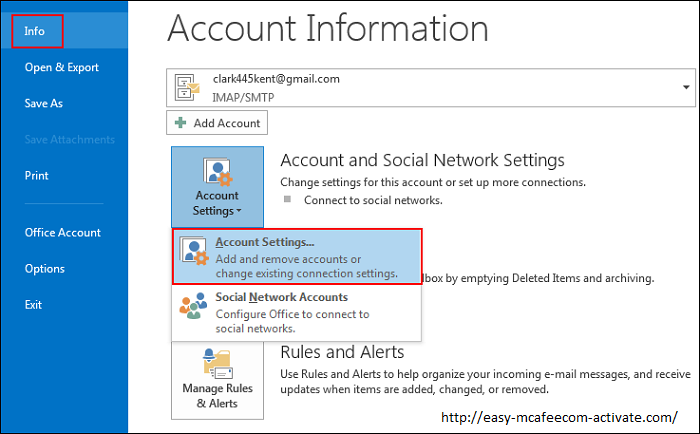Choose Social Network Accounts menu entry
The height and width of the screenshot is (434, 700).
point(296,312)
